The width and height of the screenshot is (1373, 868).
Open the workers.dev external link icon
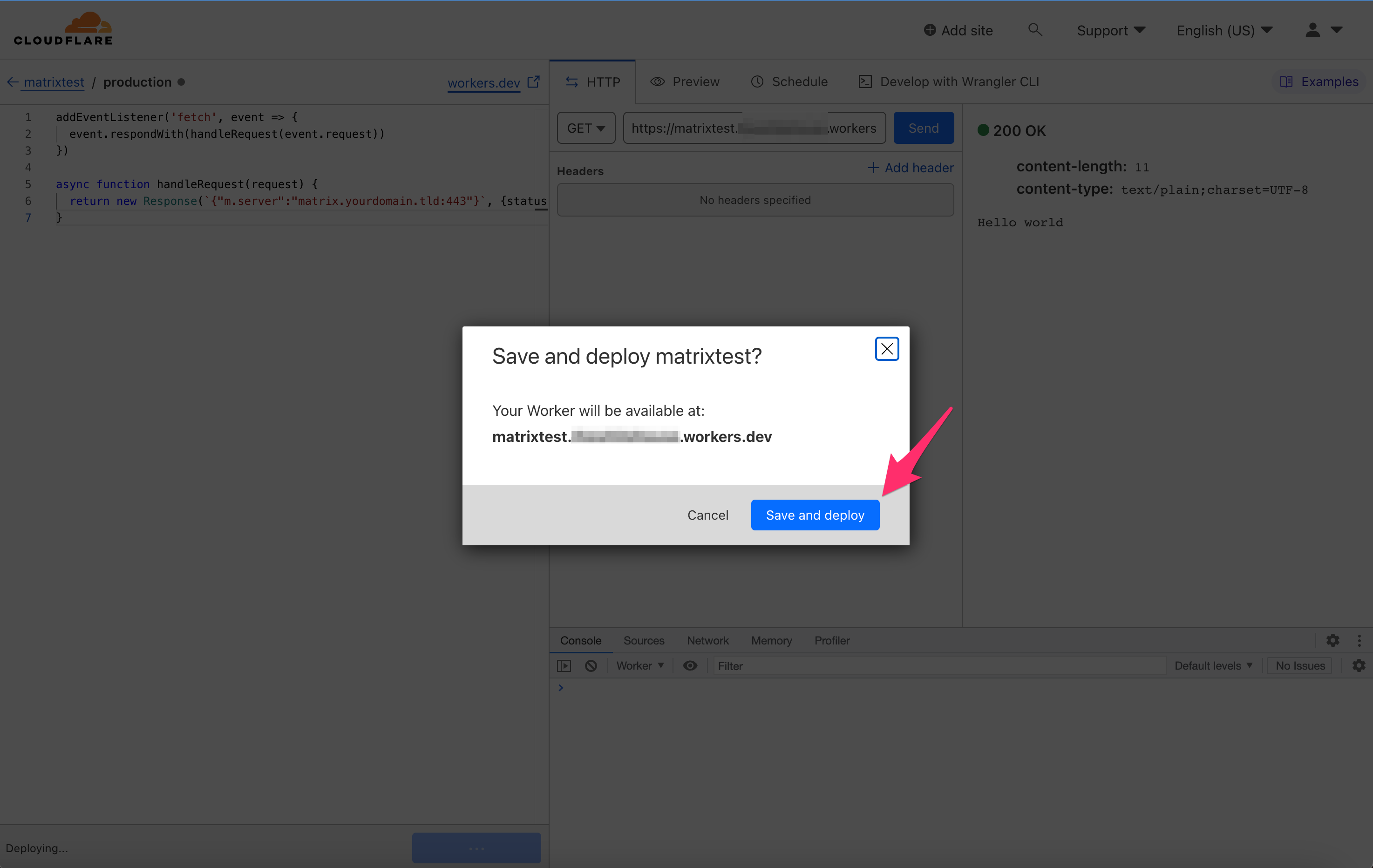(533, 82)
